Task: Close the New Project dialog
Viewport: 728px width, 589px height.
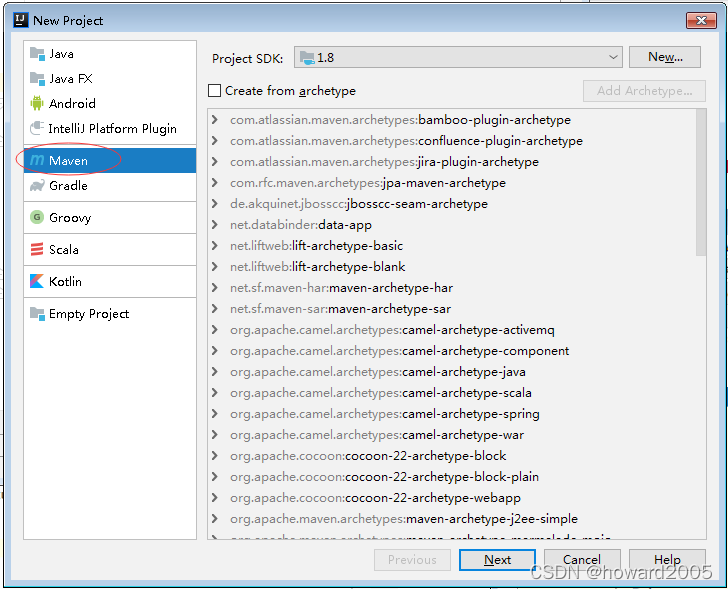Action: coord(701,20)
